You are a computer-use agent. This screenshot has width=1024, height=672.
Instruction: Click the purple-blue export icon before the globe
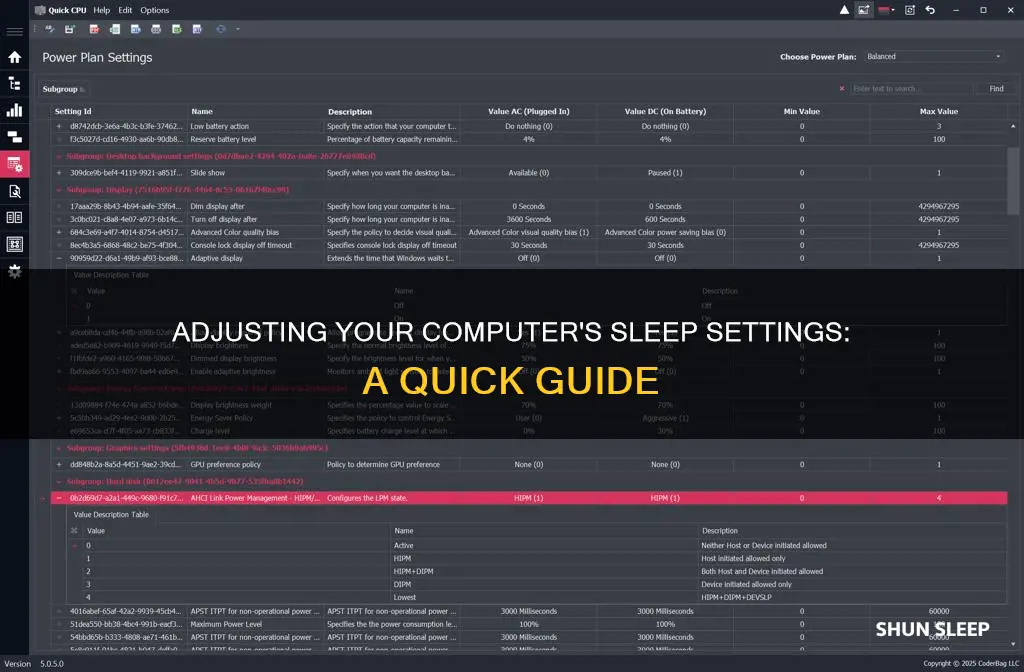click(197, 29)
